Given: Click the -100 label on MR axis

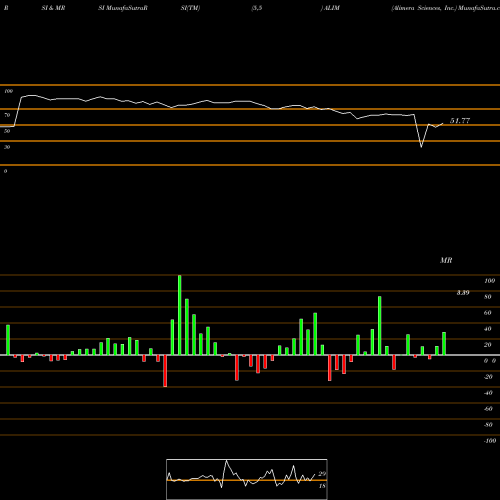Looking at the screenshot, I should click(490, 441).
